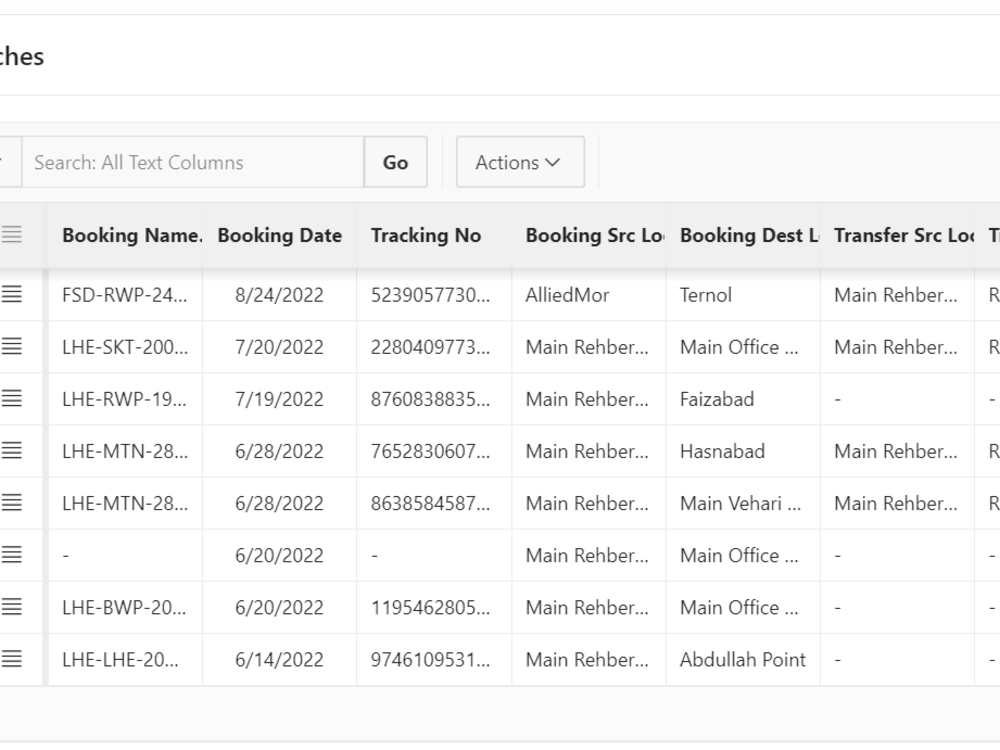
Task: Open the Actions dropdown menu
Action: [x=520, y=162]
